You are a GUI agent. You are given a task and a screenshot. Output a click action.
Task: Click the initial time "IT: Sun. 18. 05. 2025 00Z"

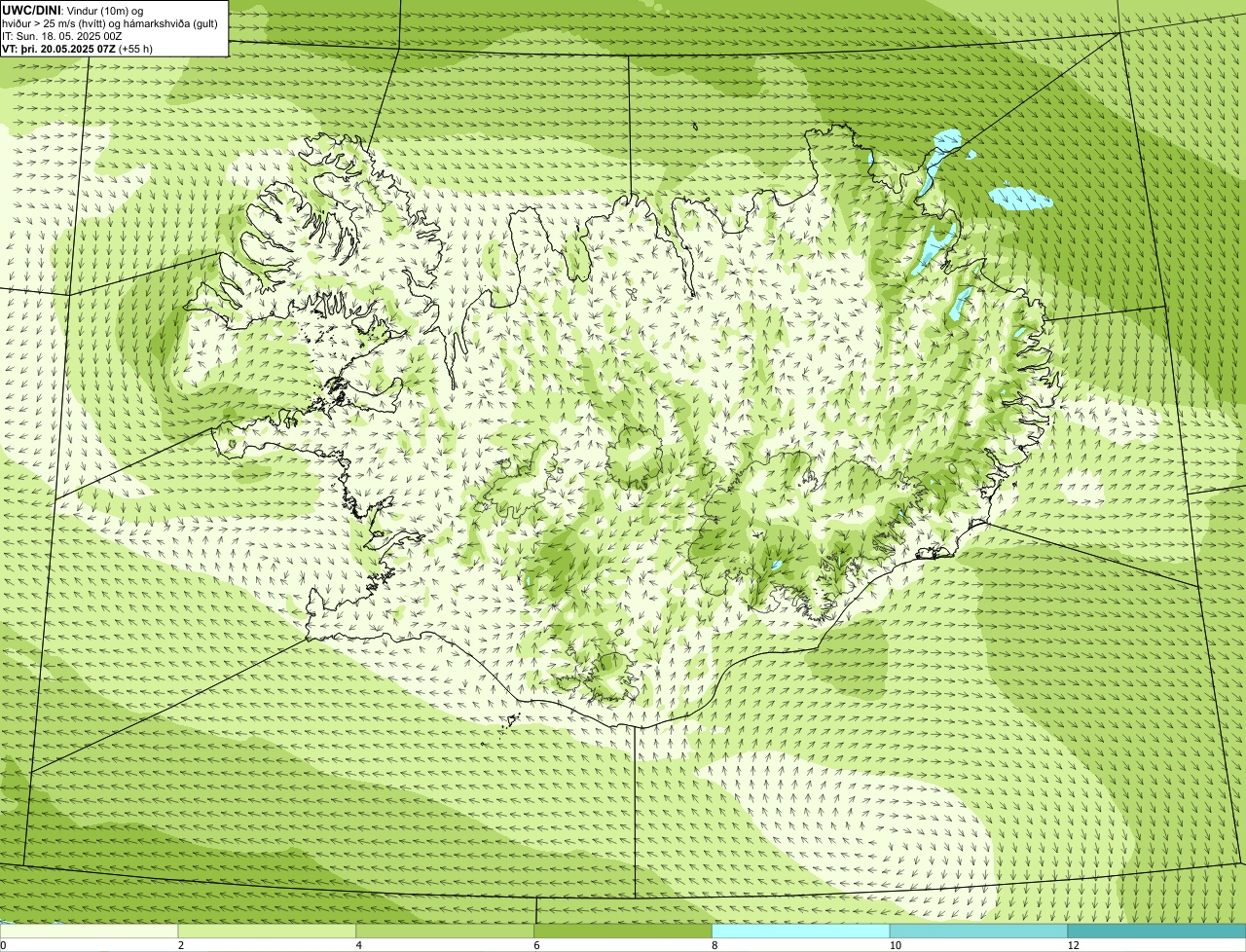point(62,35)
